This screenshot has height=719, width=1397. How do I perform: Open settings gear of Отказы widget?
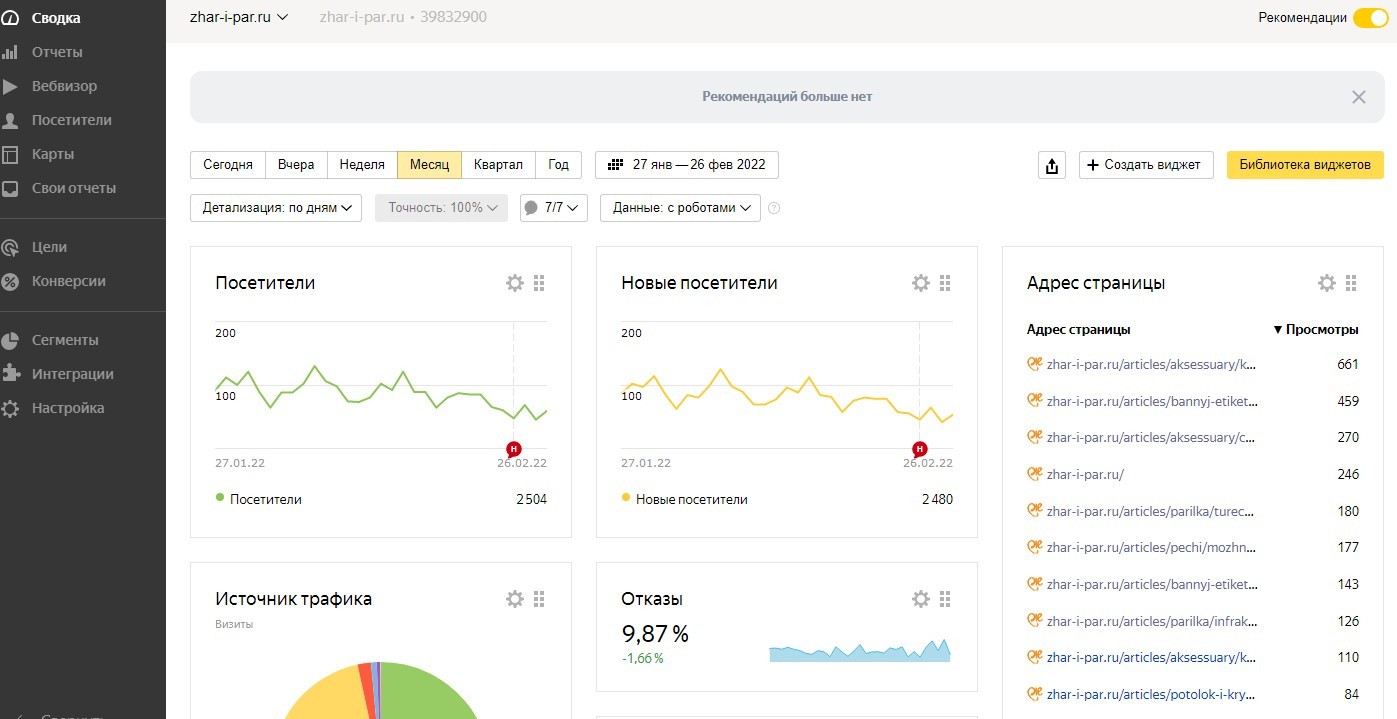(921, 599)
